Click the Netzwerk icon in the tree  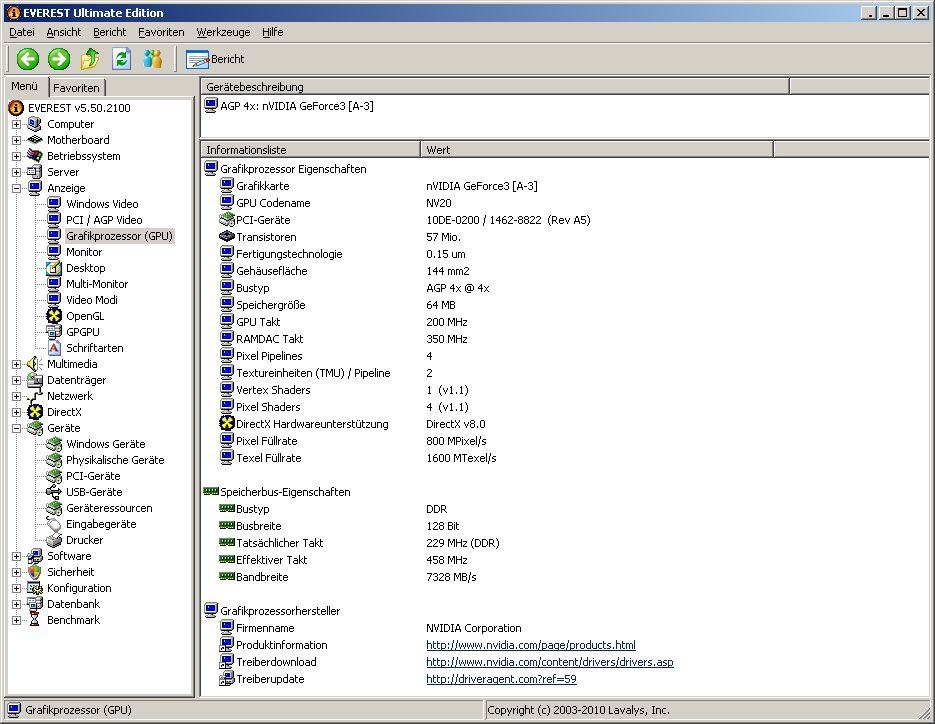[35, 396]
